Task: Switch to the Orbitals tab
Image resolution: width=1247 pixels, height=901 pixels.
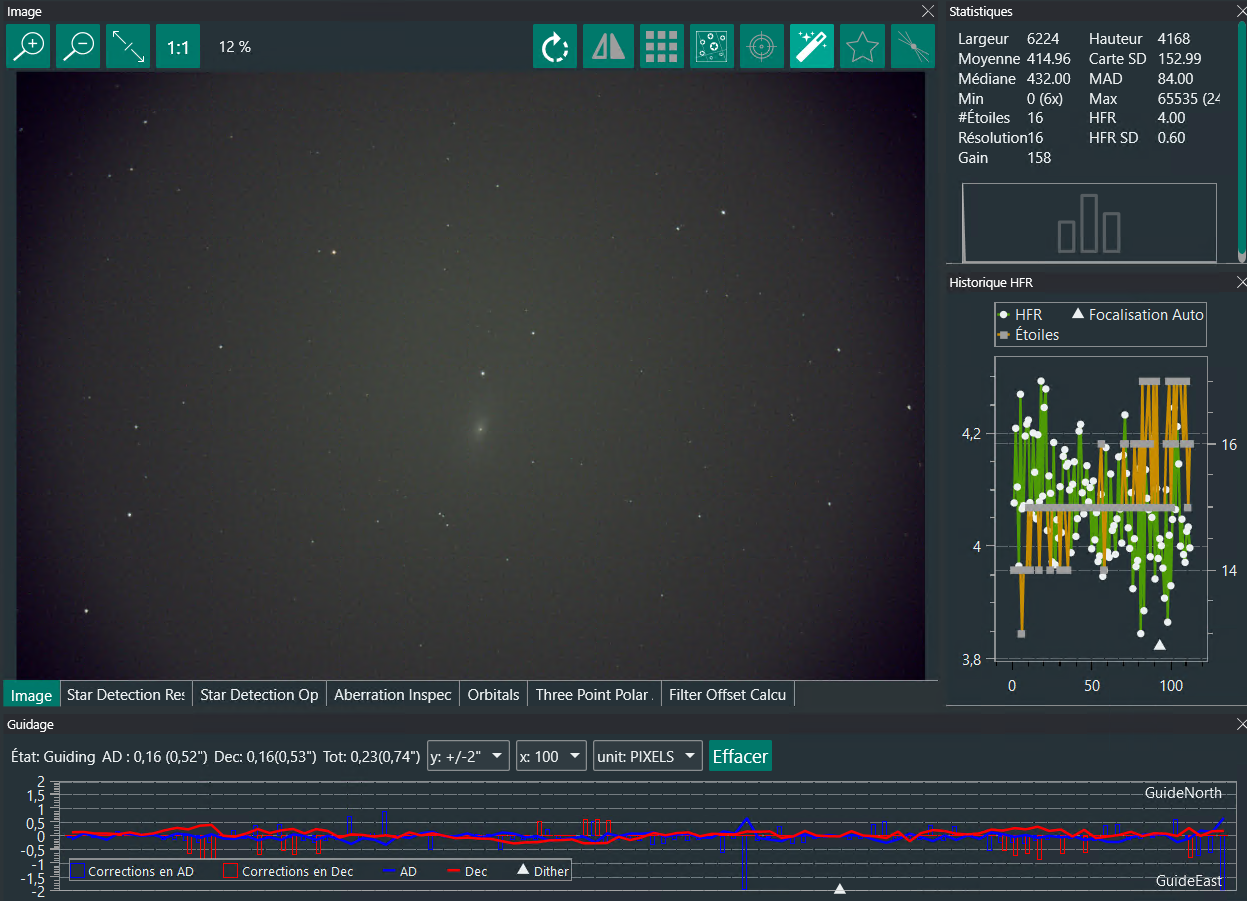Action: point(493,695)
